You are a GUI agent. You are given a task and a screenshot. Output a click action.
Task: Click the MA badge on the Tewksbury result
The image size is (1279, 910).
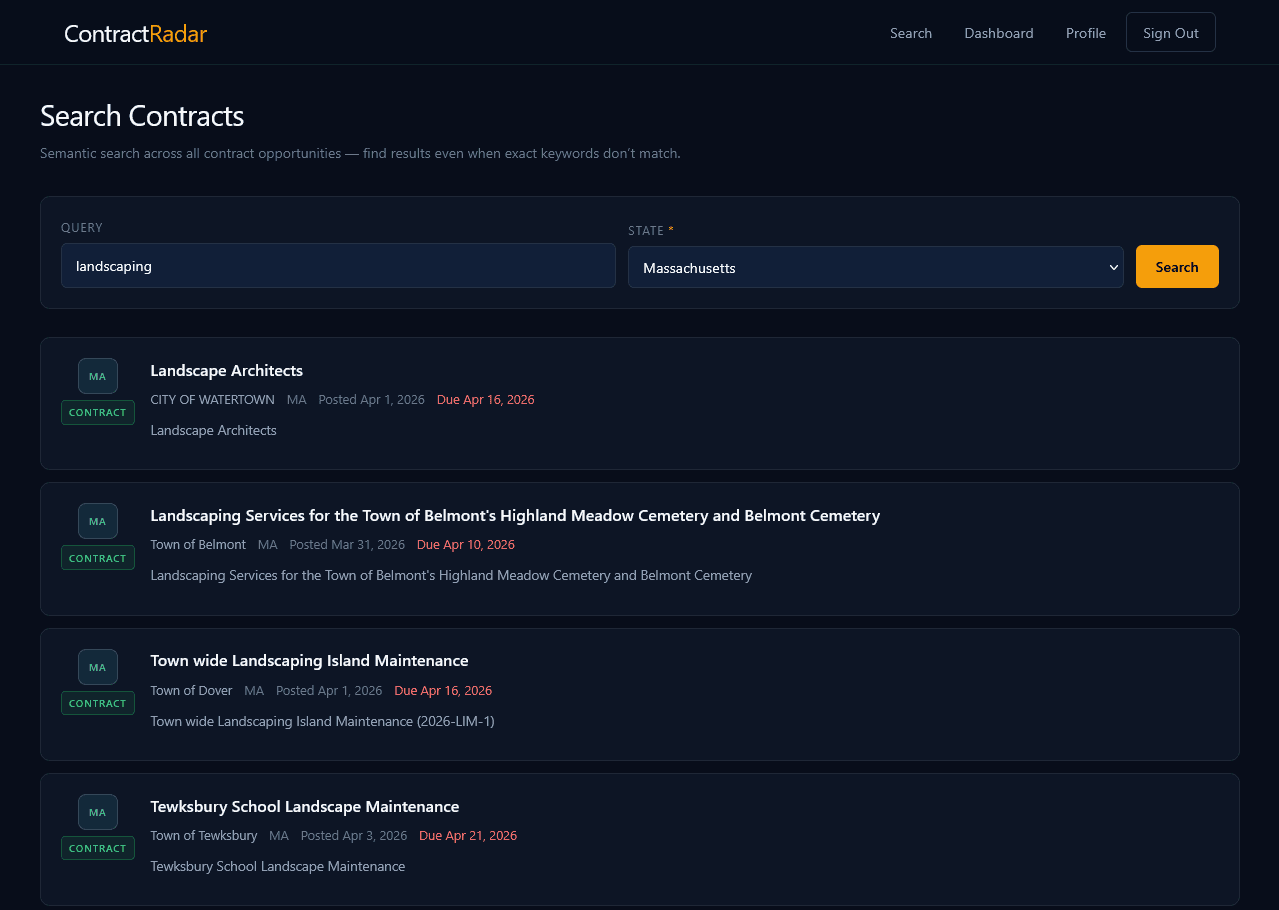pyautogui.click(x=97, y=812)
